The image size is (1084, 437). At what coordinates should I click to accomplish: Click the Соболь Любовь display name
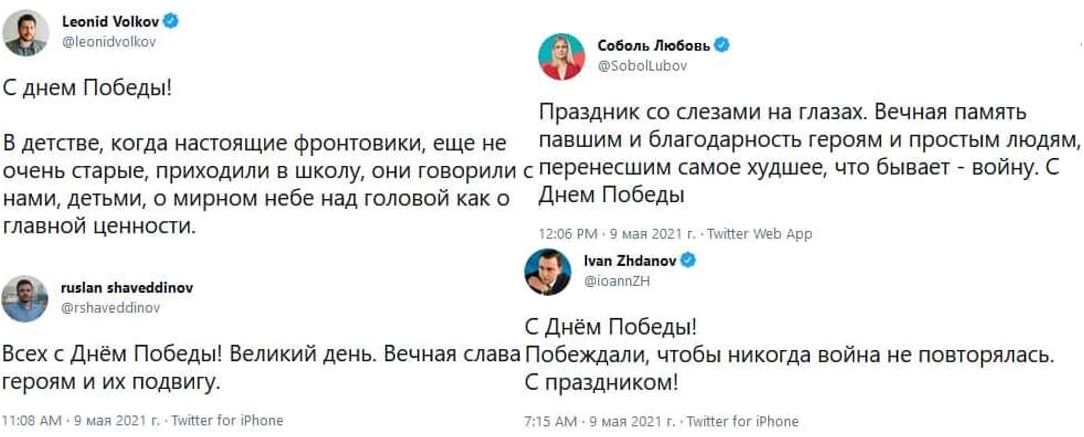tap(652, 45)
